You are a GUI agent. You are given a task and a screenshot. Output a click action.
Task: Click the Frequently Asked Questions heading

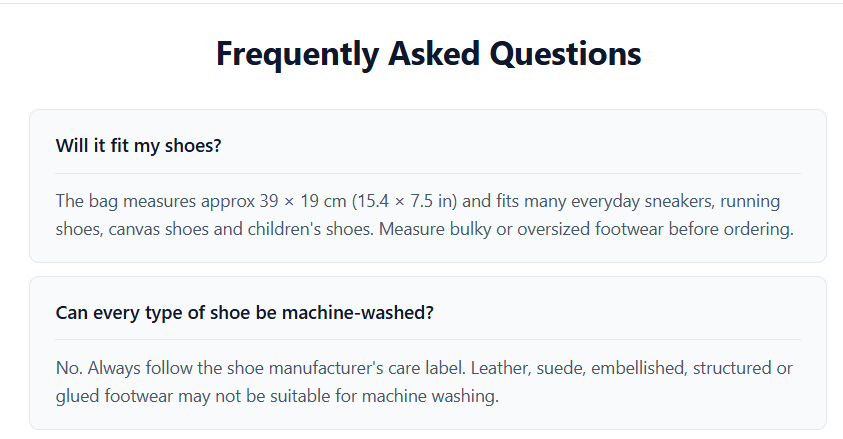pos(428,53)
